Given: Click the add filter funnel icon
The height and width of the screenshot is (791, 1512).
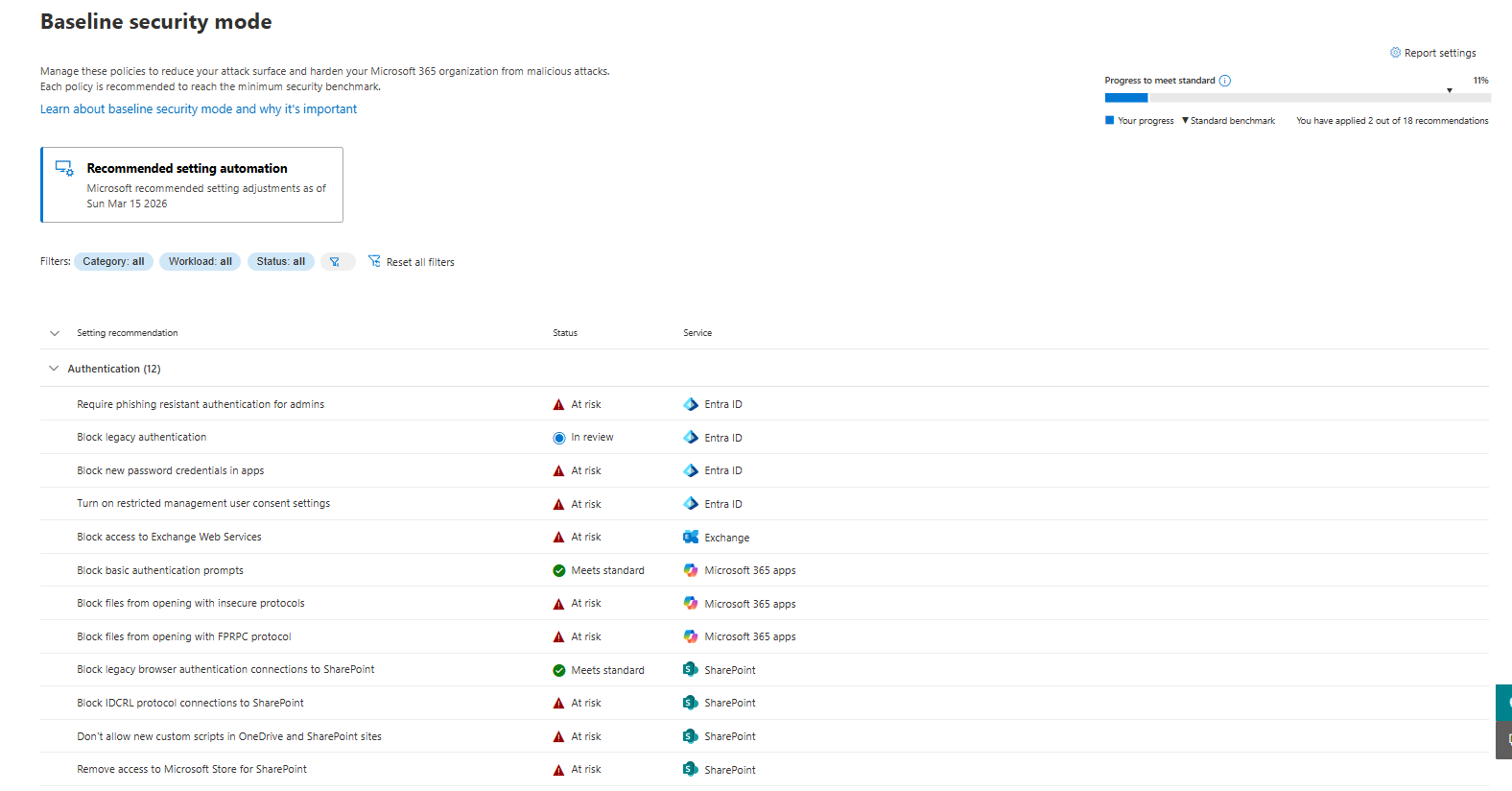Looking at the screenshot, I should pos(336,262).
